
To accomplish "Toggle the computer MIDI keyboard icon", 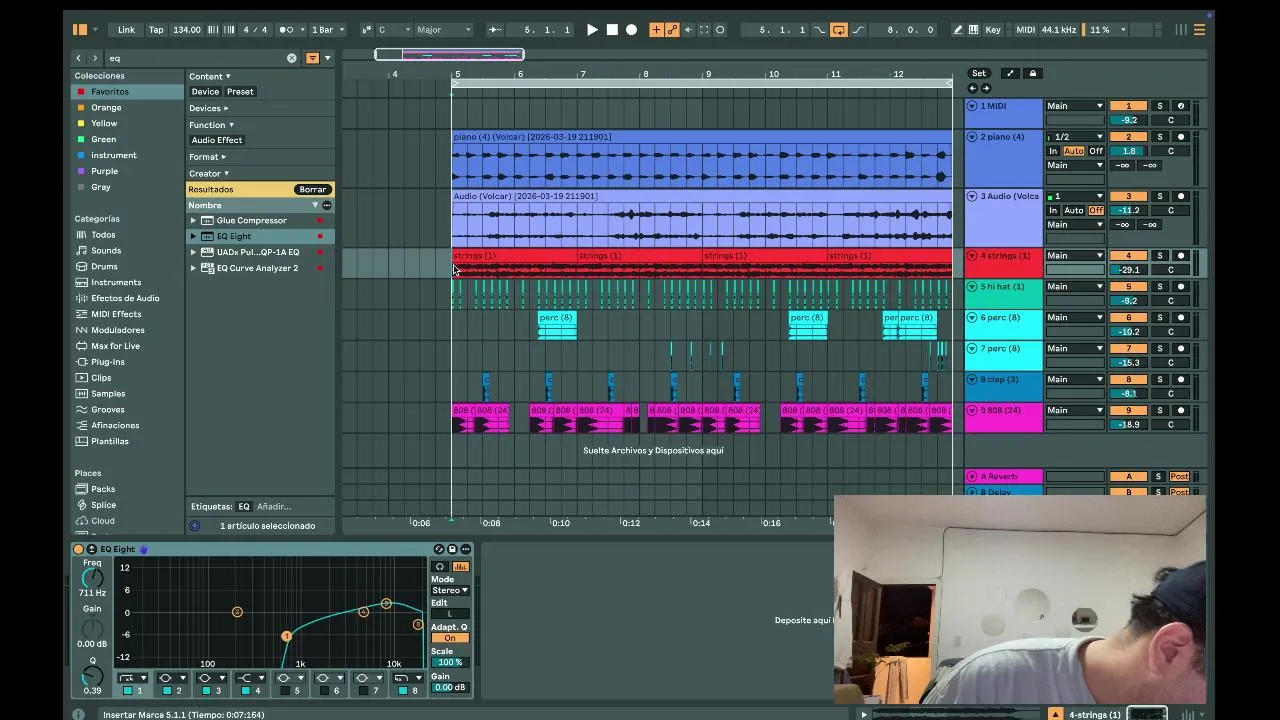I will point(974,30).
